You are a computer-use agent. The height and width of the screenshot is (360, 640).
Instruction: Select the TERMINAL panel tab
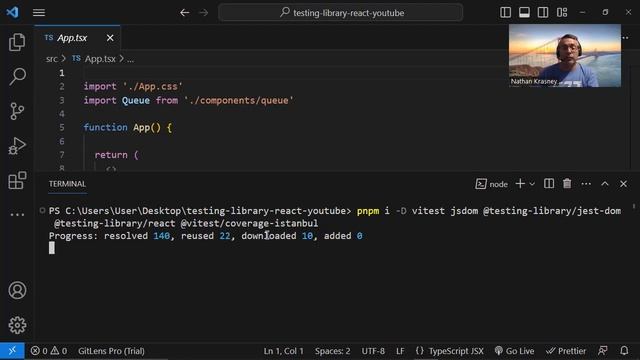(x=67, y=184)
